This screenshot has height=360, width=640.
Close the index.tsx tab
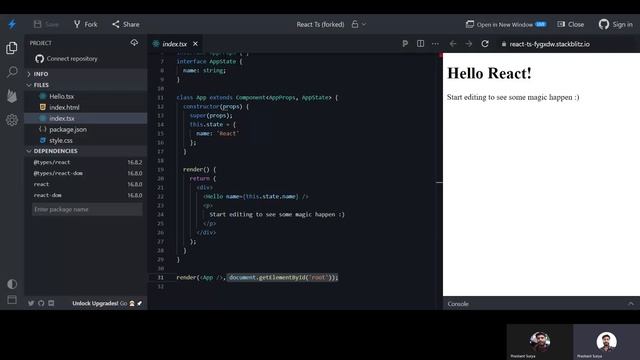[x=196, y=44]
